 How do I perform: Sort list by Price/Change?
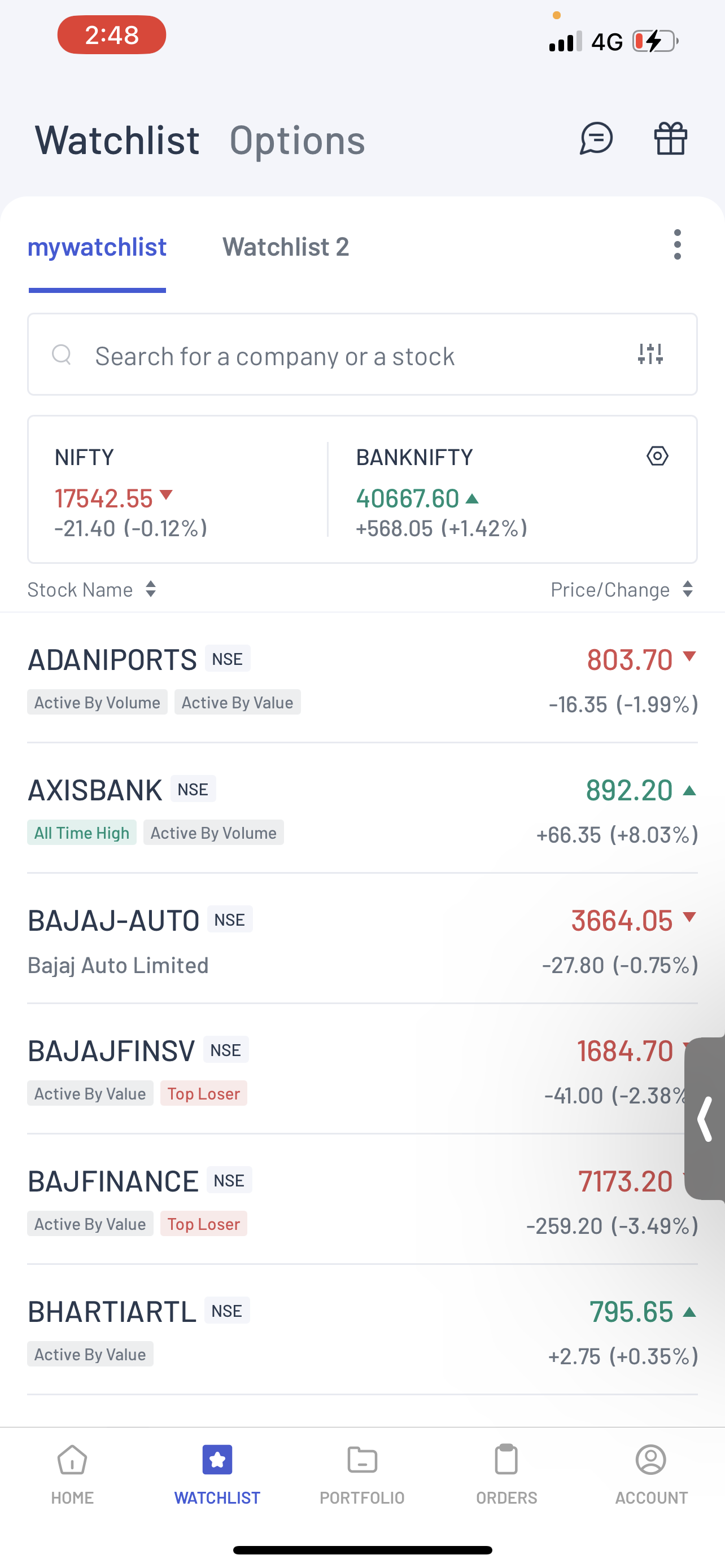pyautogui.click(x=621, y=589)
